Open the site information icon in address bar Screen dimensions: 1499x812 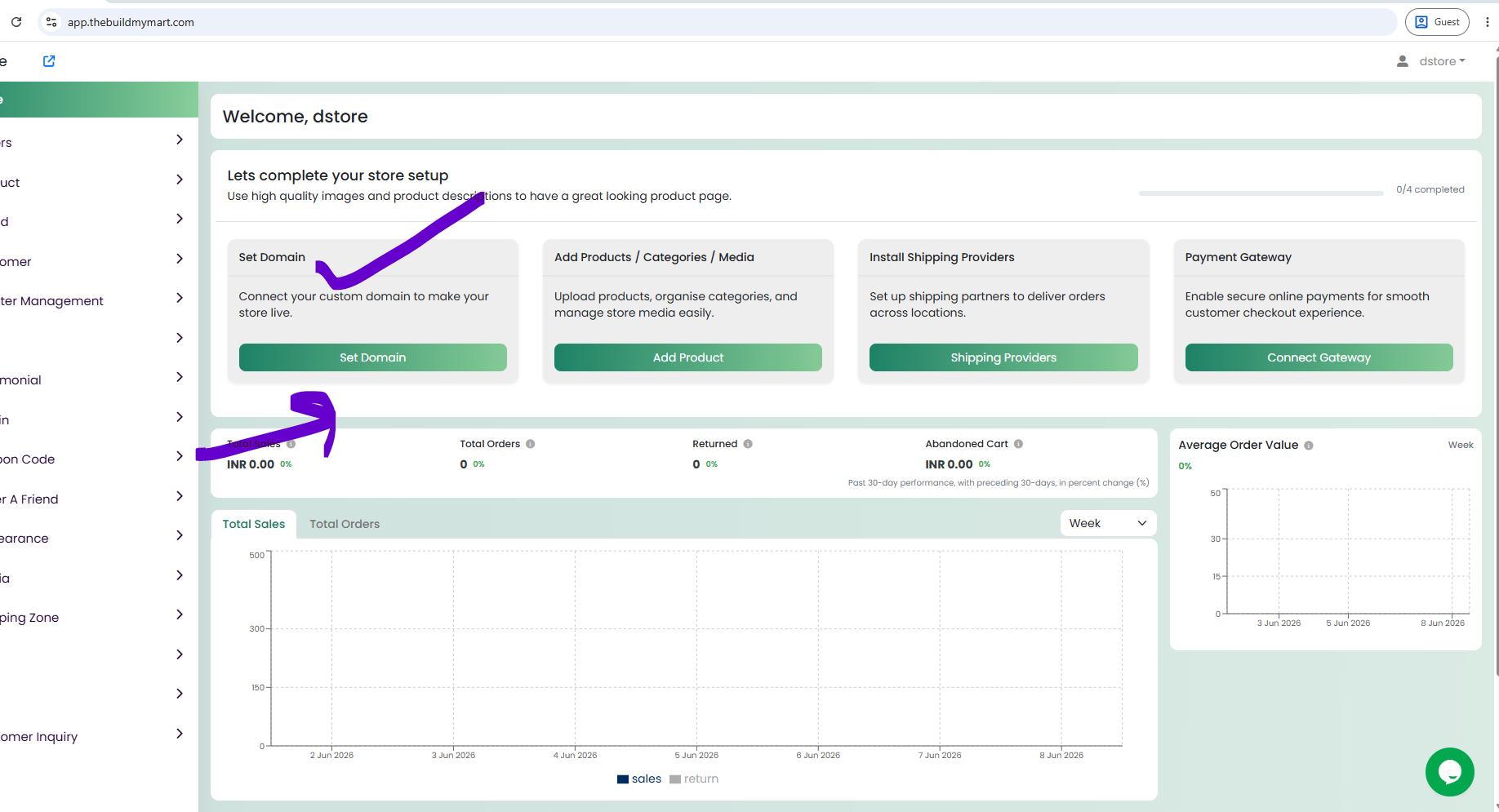[x=51, y=22]
